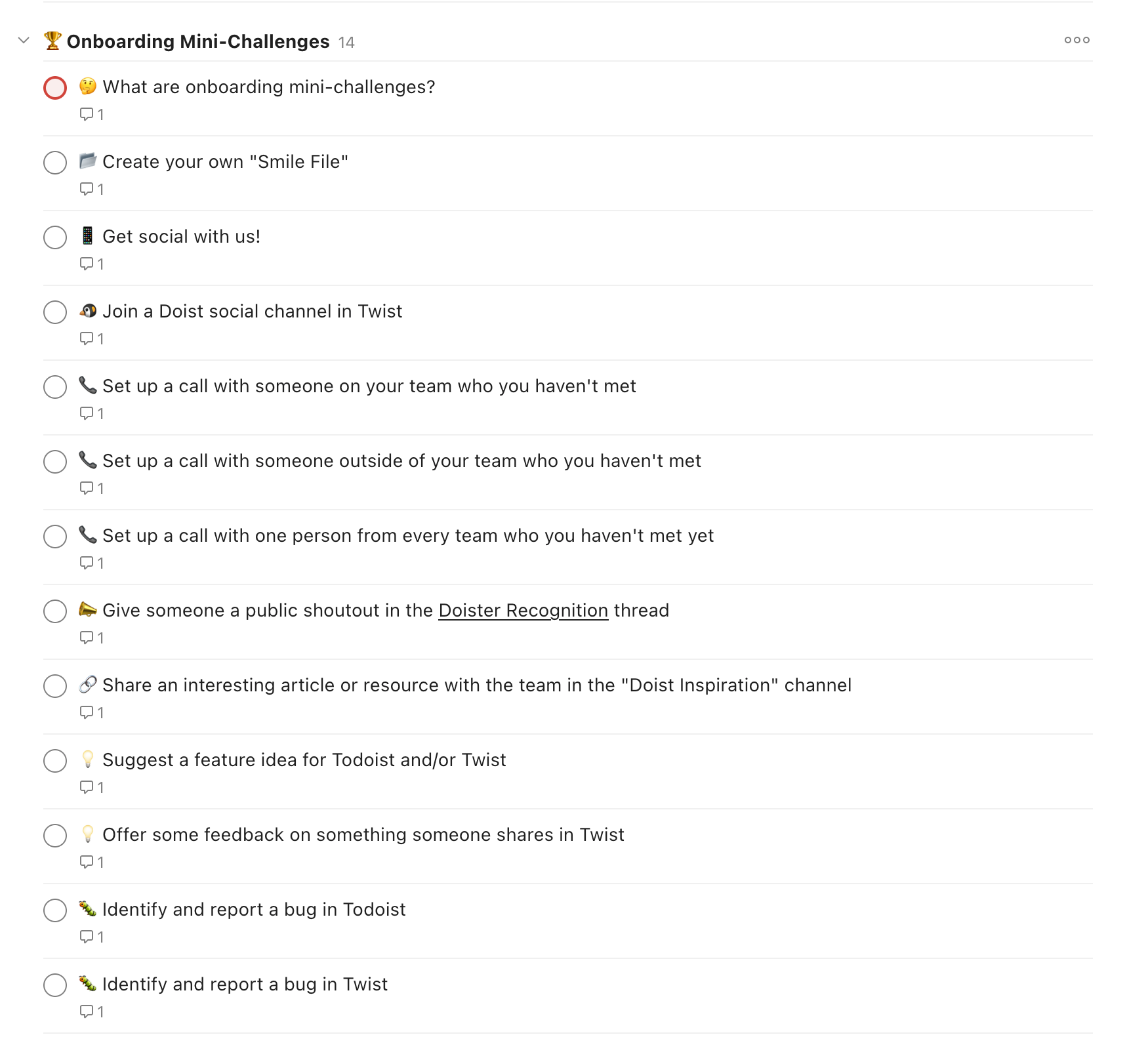Complete "Set up a call with someone on your team"
The height and width of the screenshot is (1039, 1148).
(55, 387)
